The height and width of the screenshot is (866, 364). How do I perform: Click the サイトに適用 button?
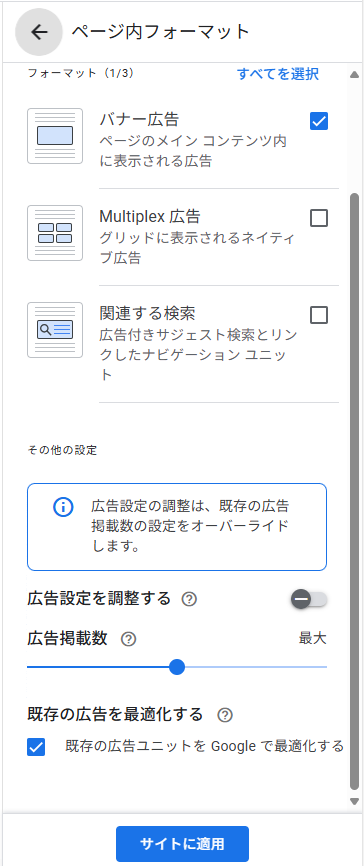(x=182, y=844)
